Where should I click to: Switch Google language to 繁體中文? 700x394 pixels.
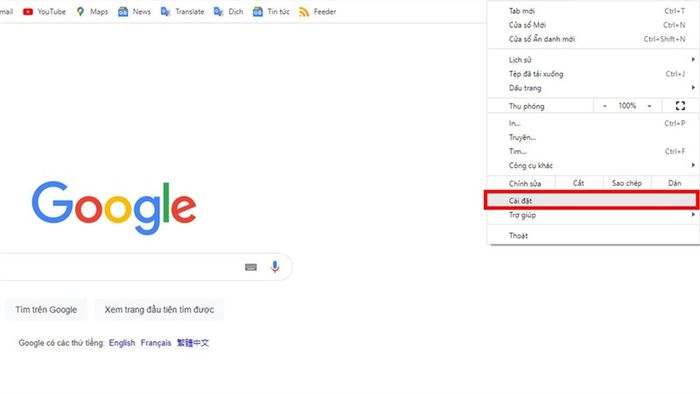tap(193, 343)
